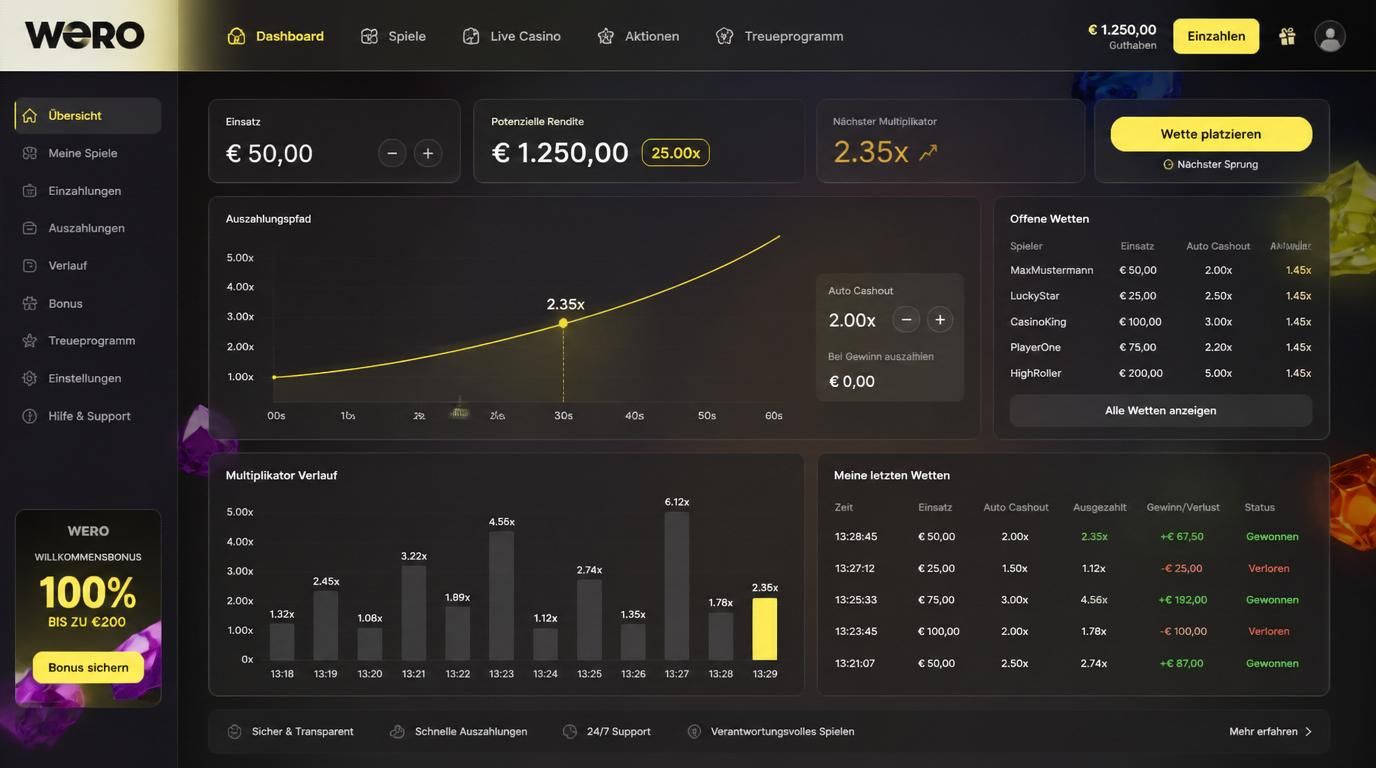Click Wette platzieren button

(1211, 134)
